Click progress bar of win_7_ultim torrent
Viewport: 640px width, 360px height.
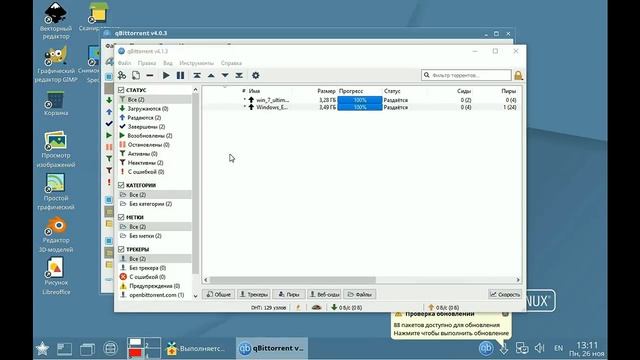[360, 100]
